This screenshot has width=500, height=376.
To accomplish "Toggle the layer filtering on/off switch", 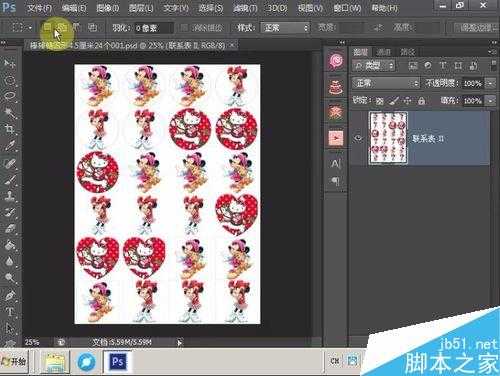I will (494, 65).
